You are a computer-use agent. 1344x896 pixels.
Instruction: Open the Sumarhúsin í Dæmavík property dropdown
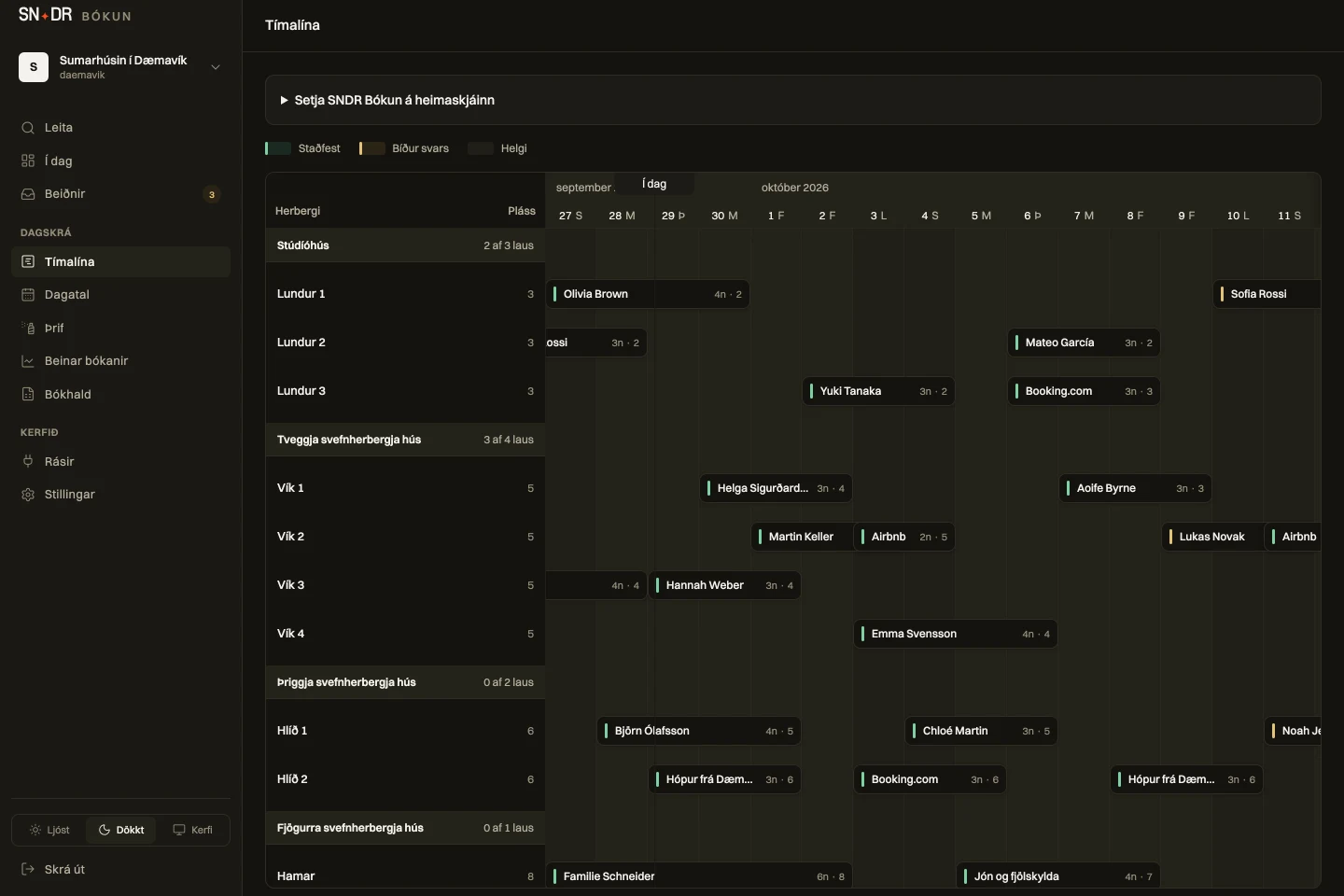pyautogui.click(x=120, y=67)
